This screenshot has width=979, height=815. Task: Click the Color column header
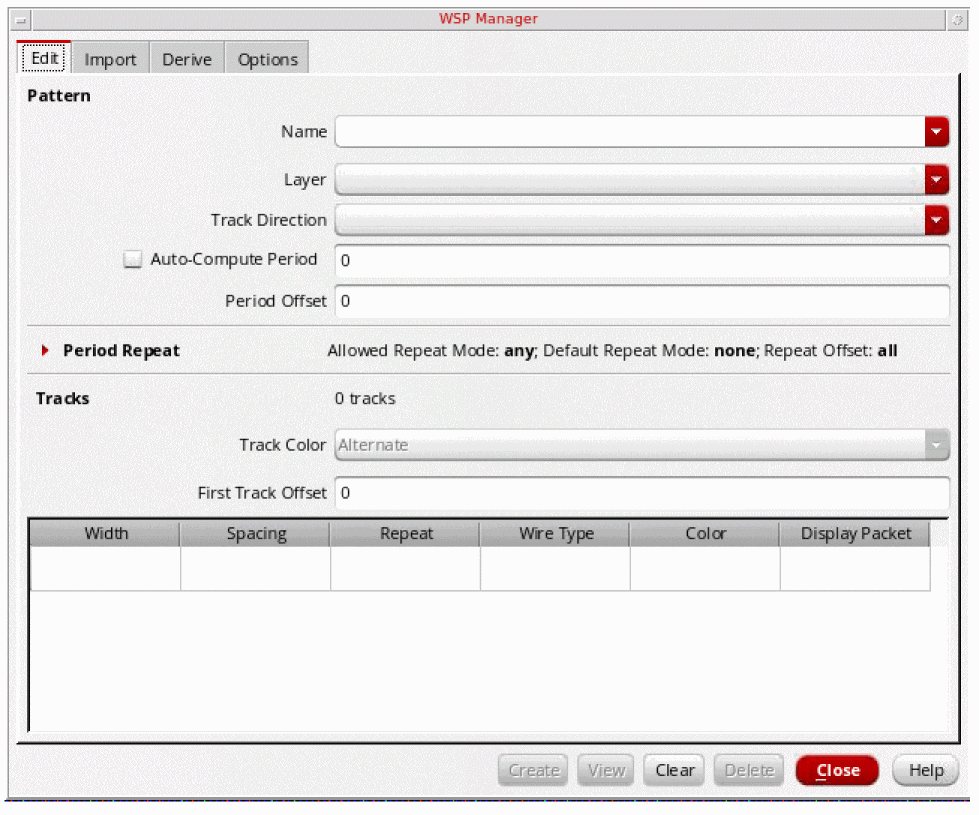pyautogui.click(x=705, y=533)
